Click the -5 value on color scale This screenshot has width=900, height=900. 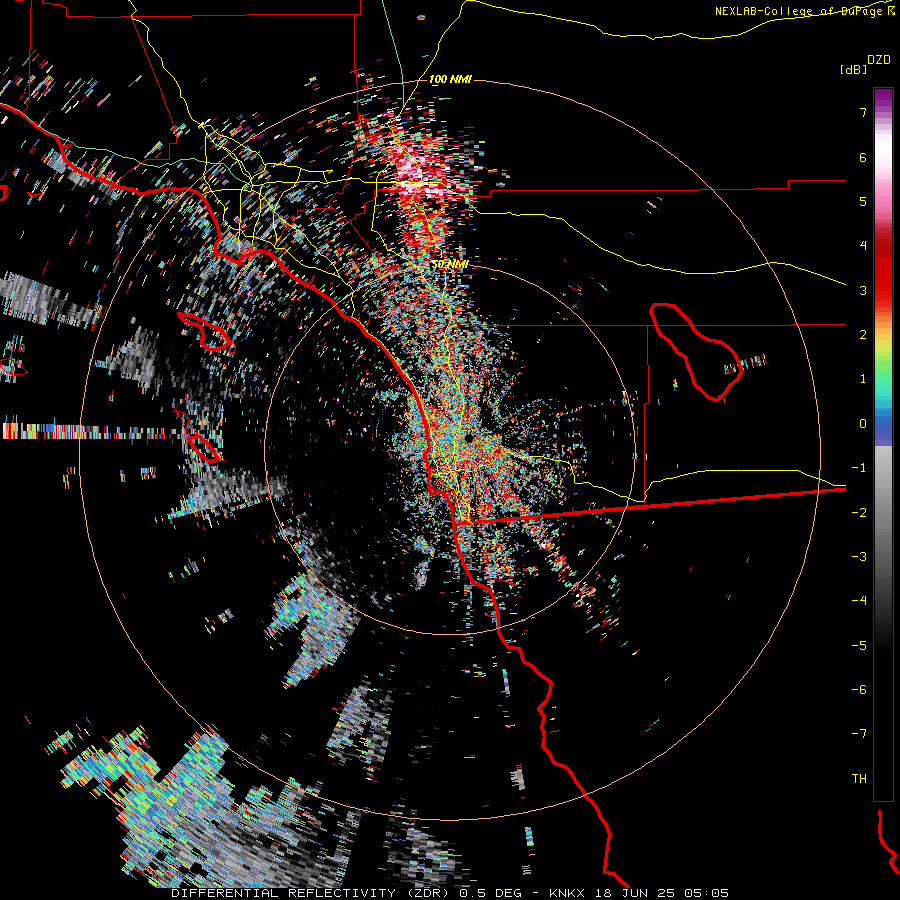pyautogui.click(x=859, y=646)
